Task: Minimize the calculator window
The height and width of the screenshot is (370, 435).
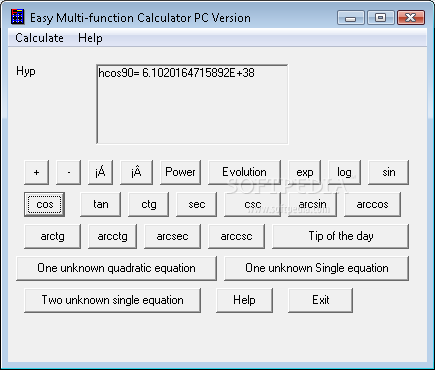Action: [x=351, y=18]
